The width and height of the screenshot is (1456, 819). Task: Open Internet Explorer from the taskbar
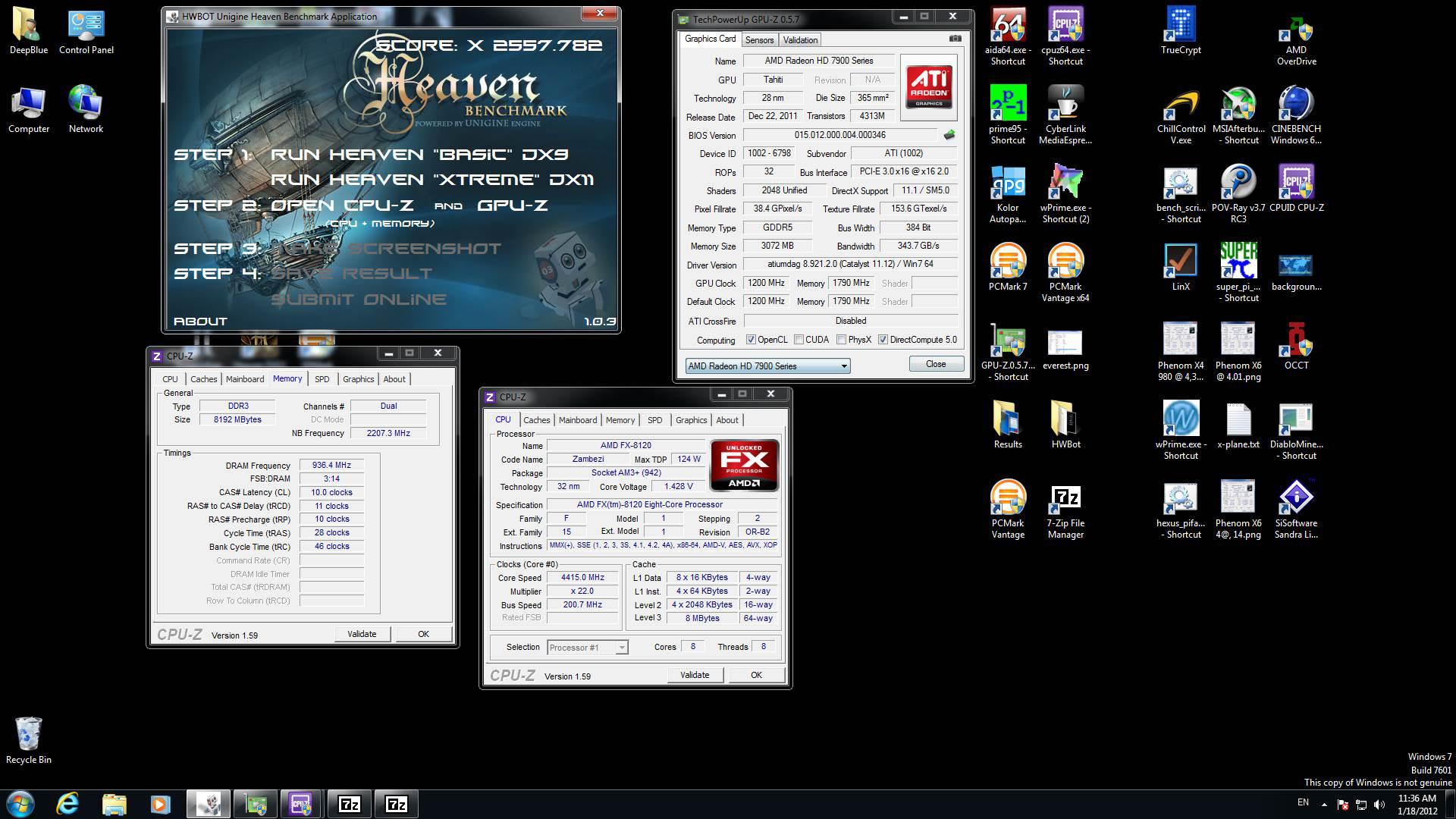pos(67,804)
